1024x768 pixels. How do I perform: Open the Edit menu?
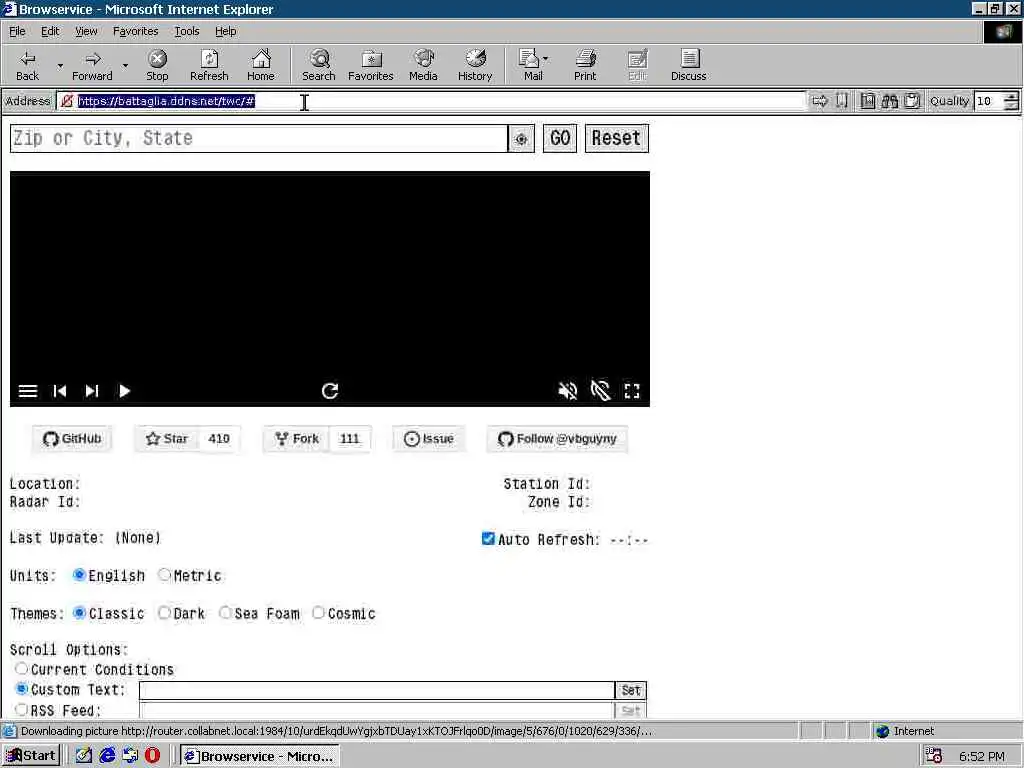tap(50, 31)
